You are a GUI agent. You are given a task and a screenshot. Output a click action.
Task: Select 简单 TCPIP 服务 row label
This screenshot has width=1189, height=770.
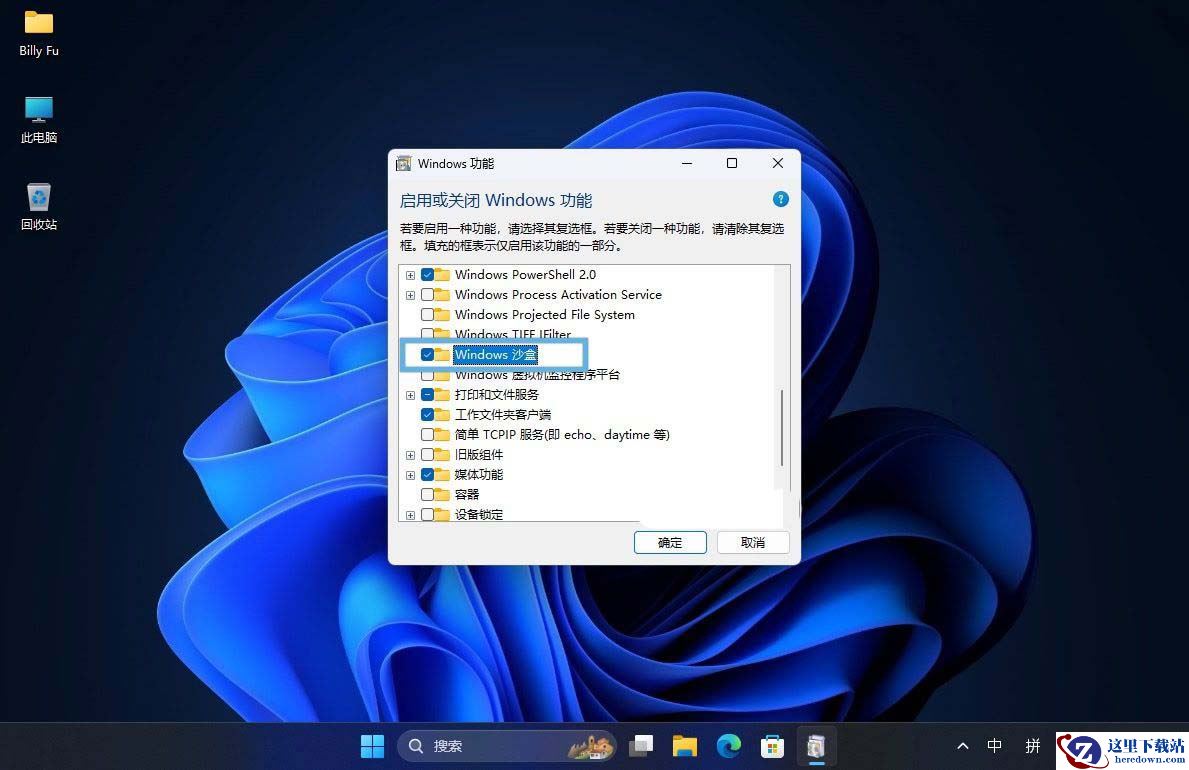[562, 434]
